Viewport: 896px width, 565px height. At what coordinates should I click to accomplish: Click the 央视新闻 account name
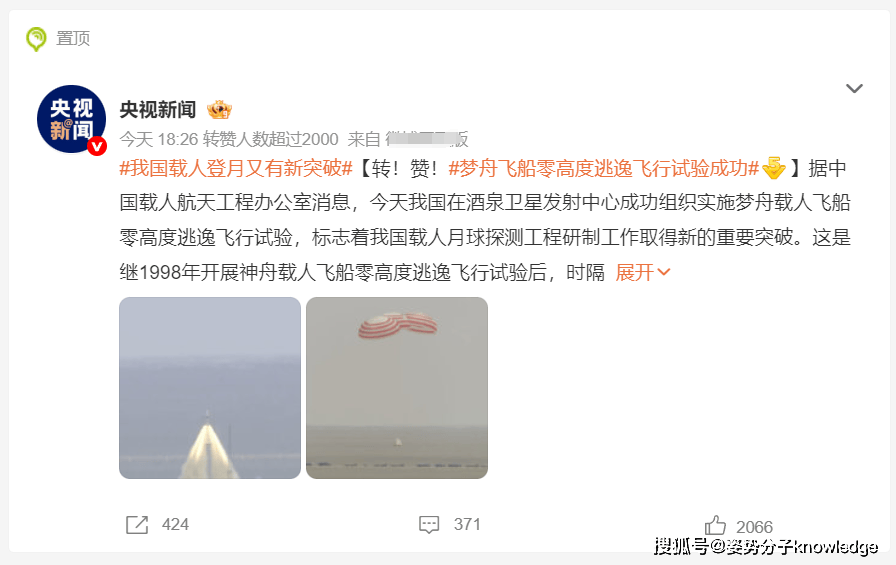[158, 109]
